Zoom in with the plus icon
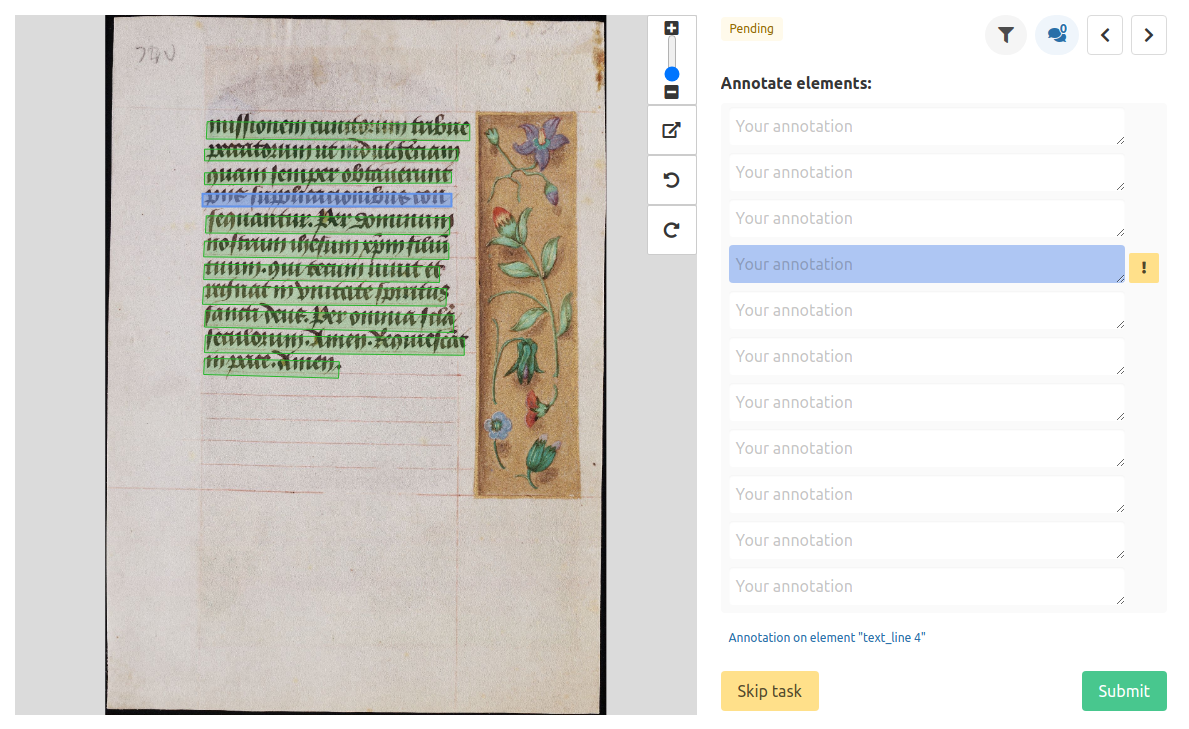The image size is (1189, 729). point(671,29)
